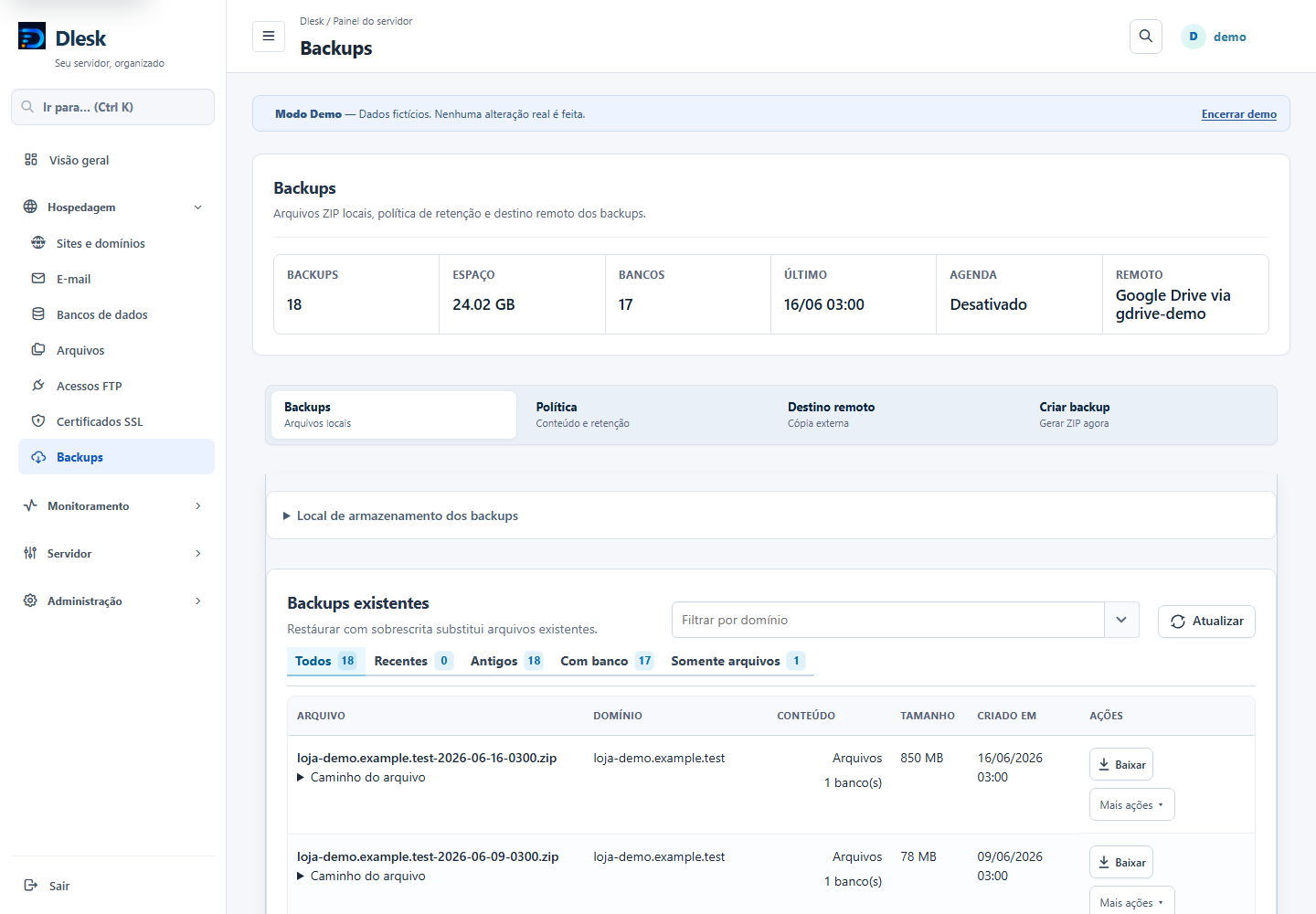
Task: Open Certificados SSL page
Action: 116,421
